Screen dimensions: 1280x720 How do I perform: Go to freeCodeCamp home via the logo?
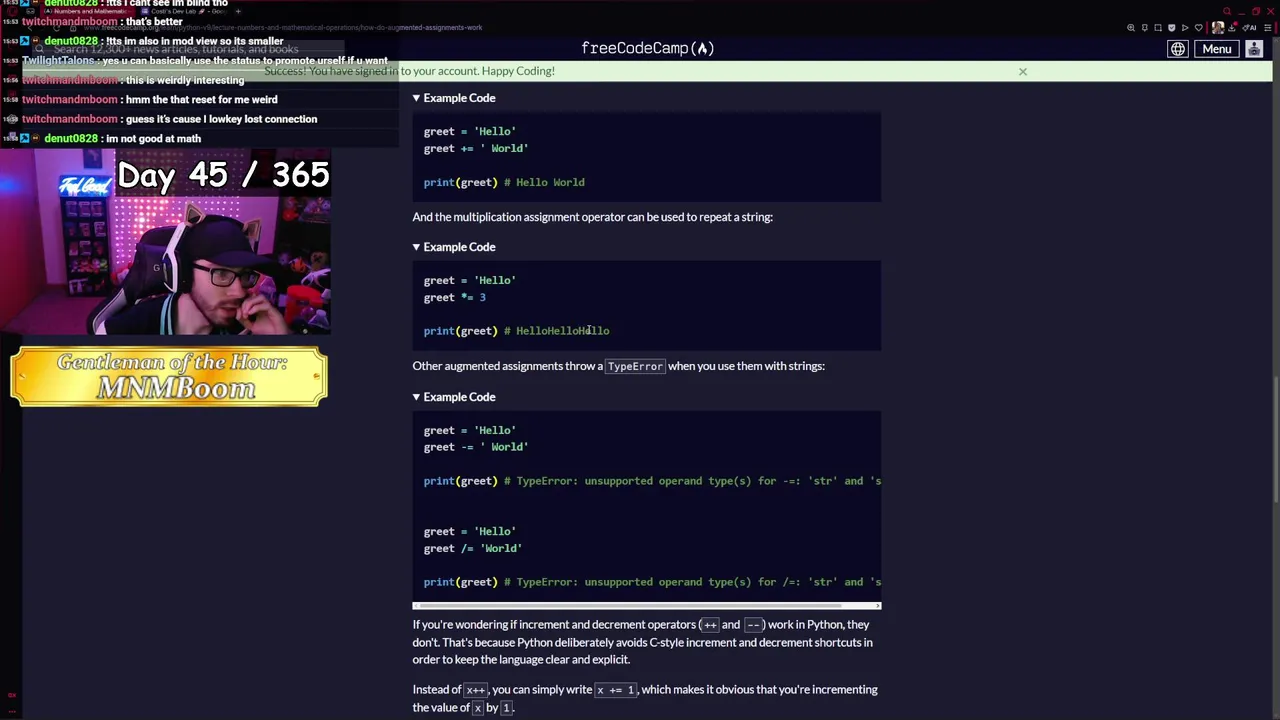coord(647,48)
